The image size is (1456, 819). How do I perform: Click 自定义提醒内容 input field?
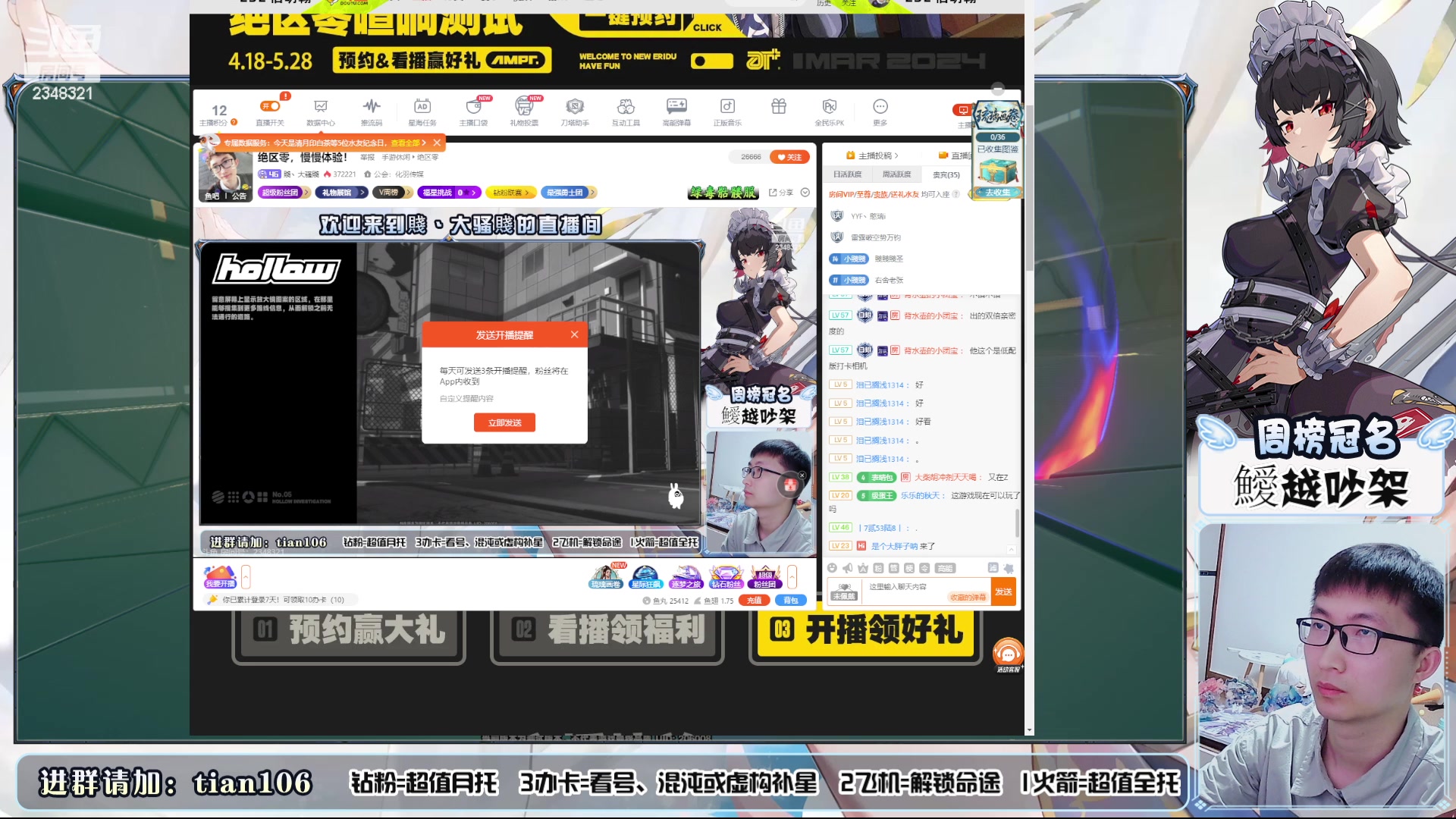504,399
